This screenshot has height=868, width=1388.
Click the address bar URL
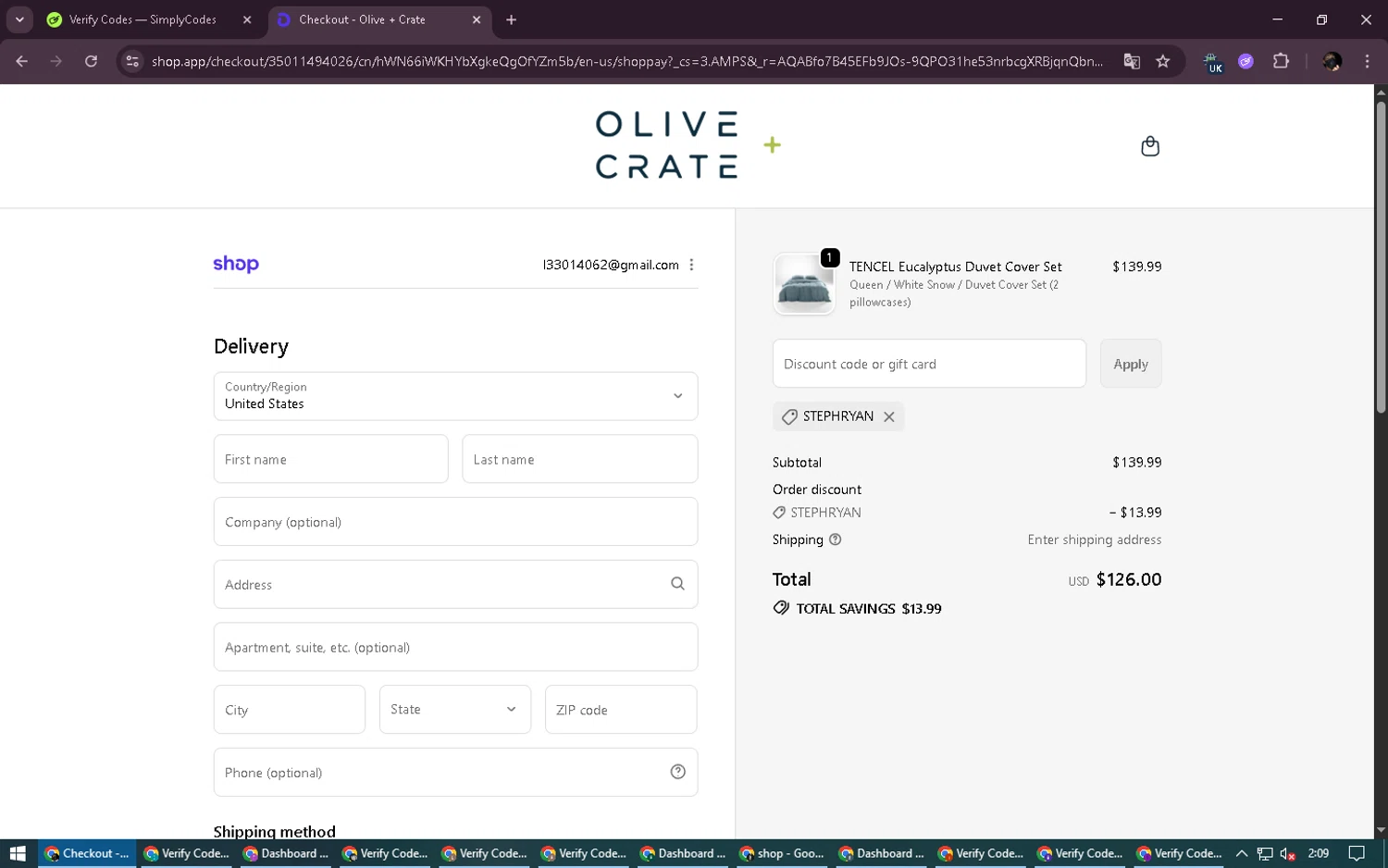pyautogui.click(x=626, y=61)
